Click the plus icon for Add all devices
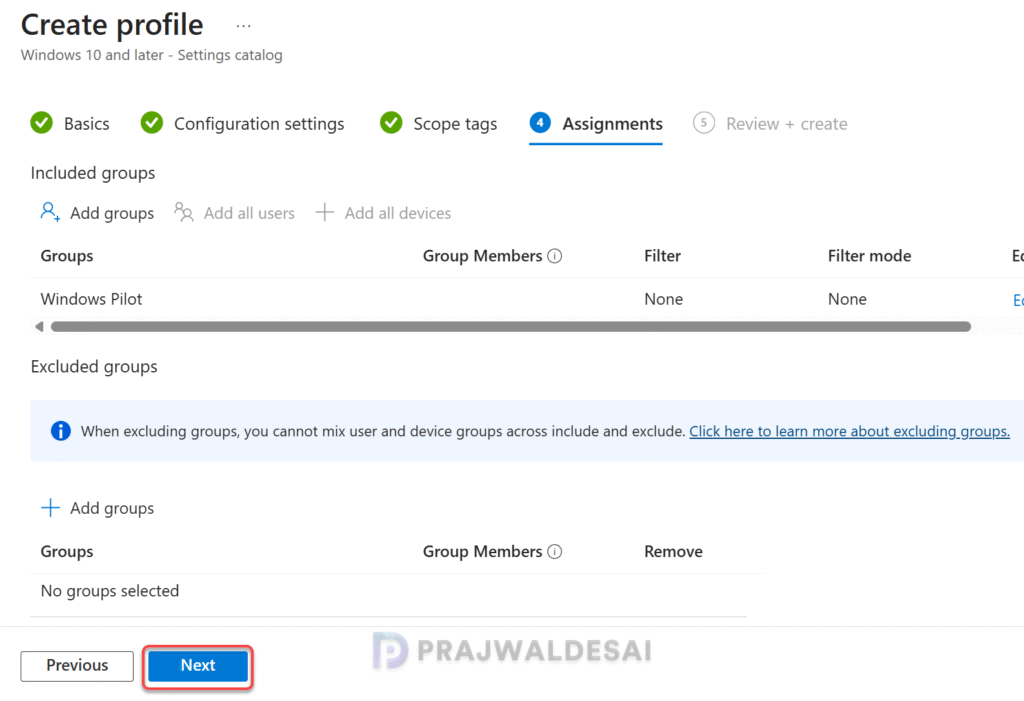 pyautogui.click(x=325, y=212)
